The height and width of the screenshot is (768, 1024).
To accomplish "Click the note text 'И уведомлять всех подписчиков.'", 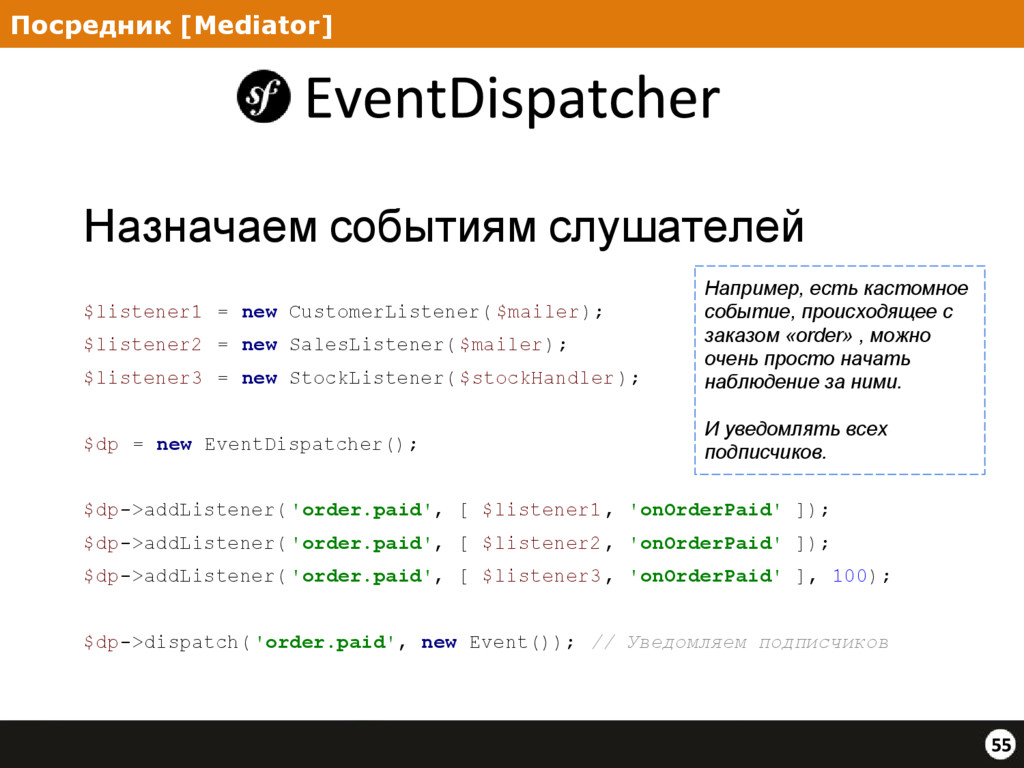I will pos(795,440).
